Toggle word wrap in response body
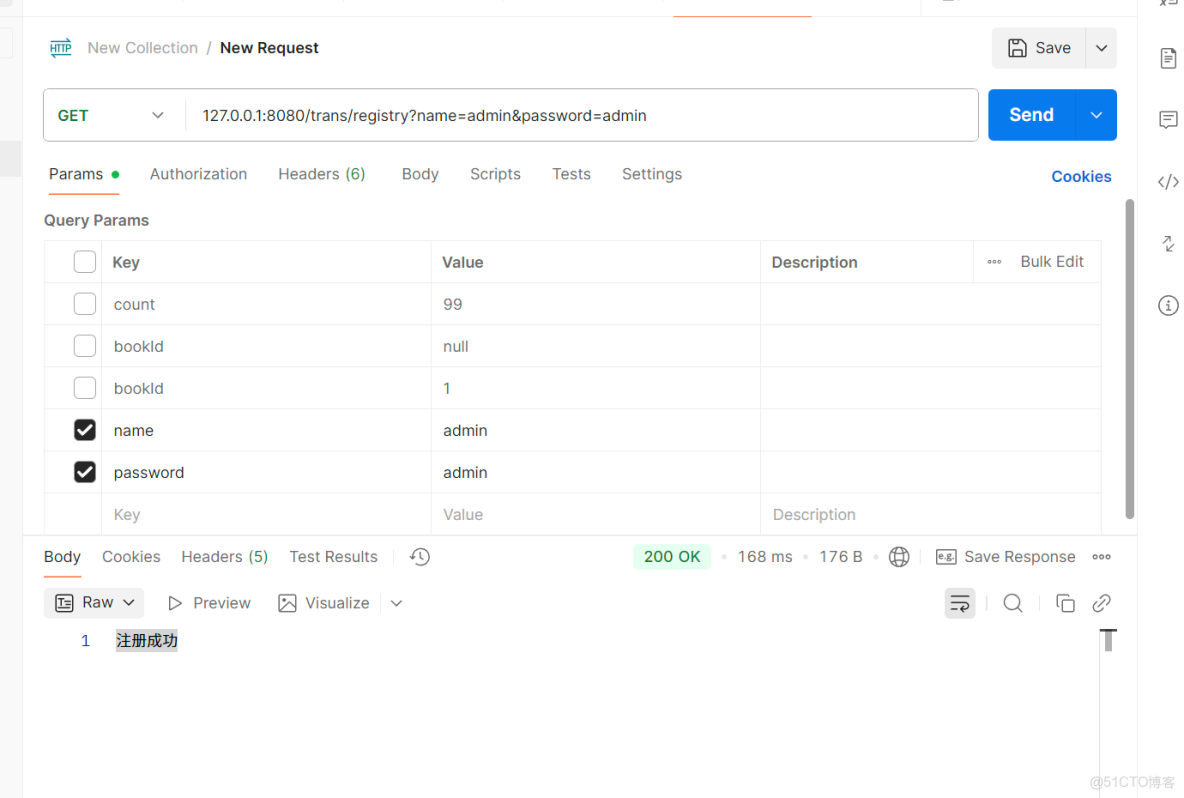The width and height of the screenshot is (1184, 798). pos(960,603)
